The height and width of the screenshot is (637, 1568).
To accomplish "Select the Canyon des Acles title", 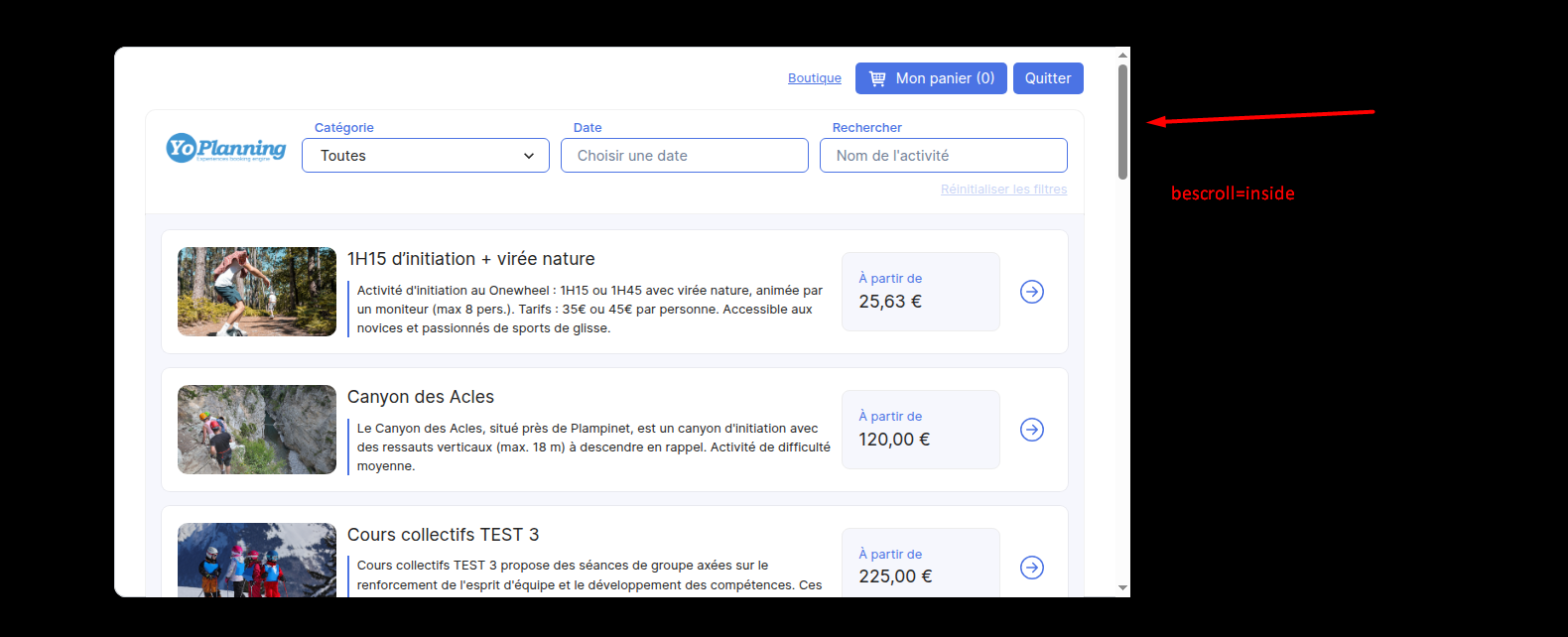I will click(421, 397).
